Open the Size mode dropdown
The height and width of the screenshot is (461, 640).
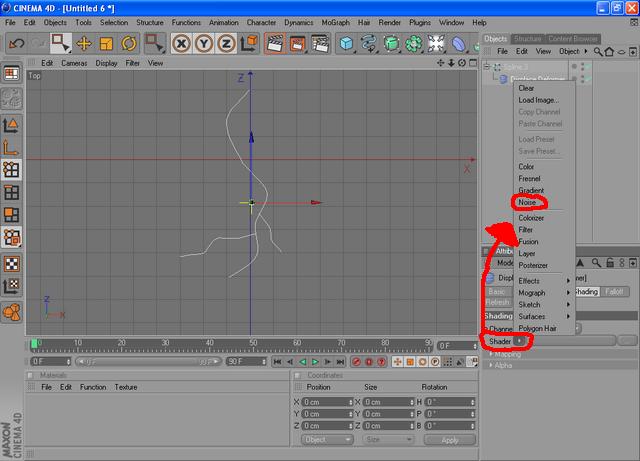387,440
